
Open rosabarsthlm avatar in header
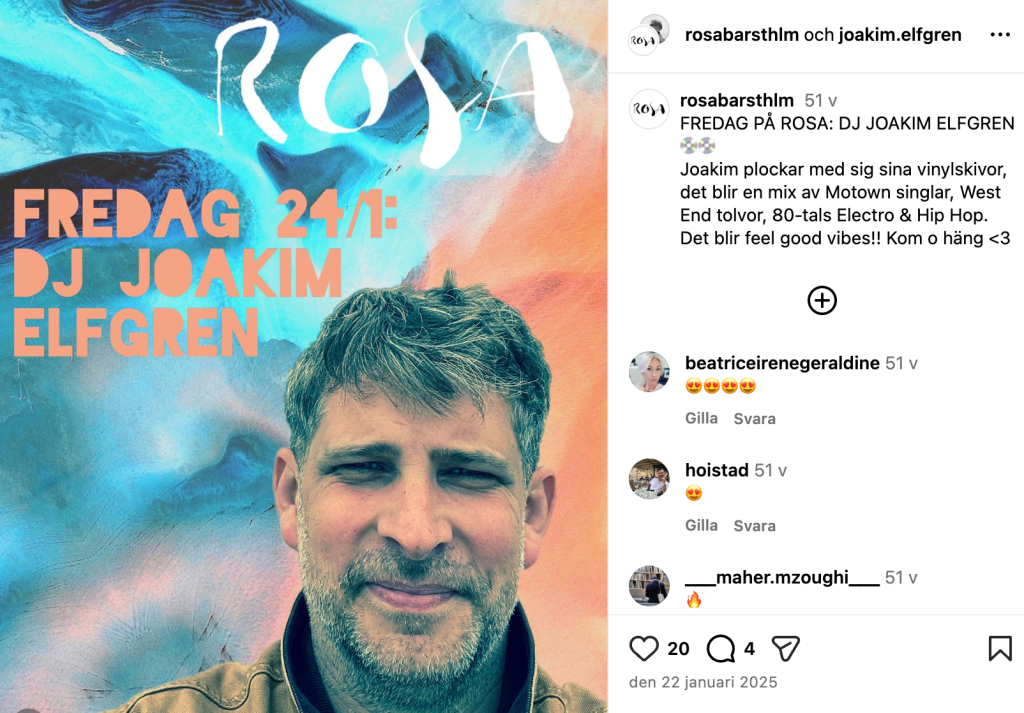(648, 35)
